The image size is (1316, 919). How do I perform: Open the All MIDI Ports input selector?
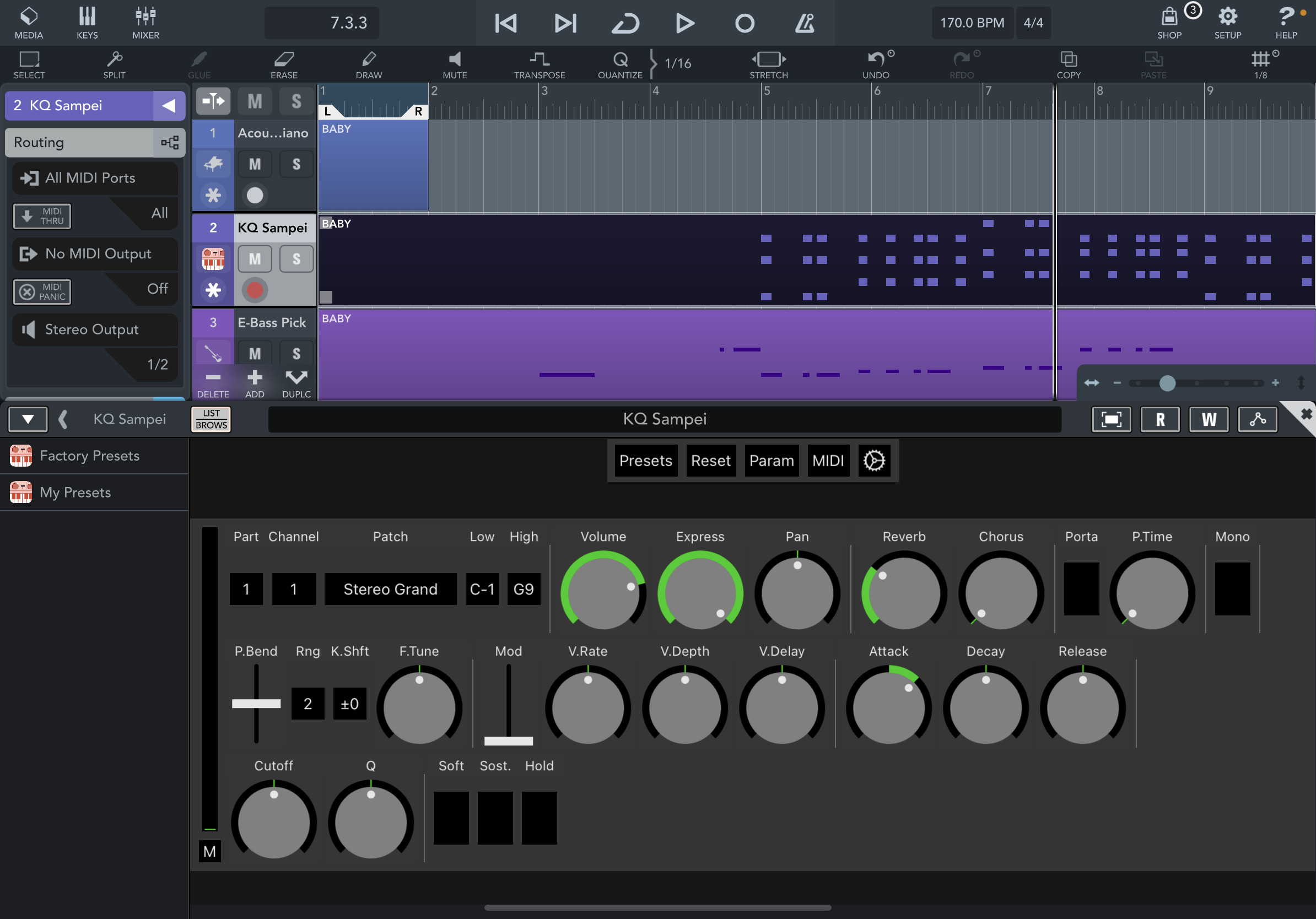point(95,178)
